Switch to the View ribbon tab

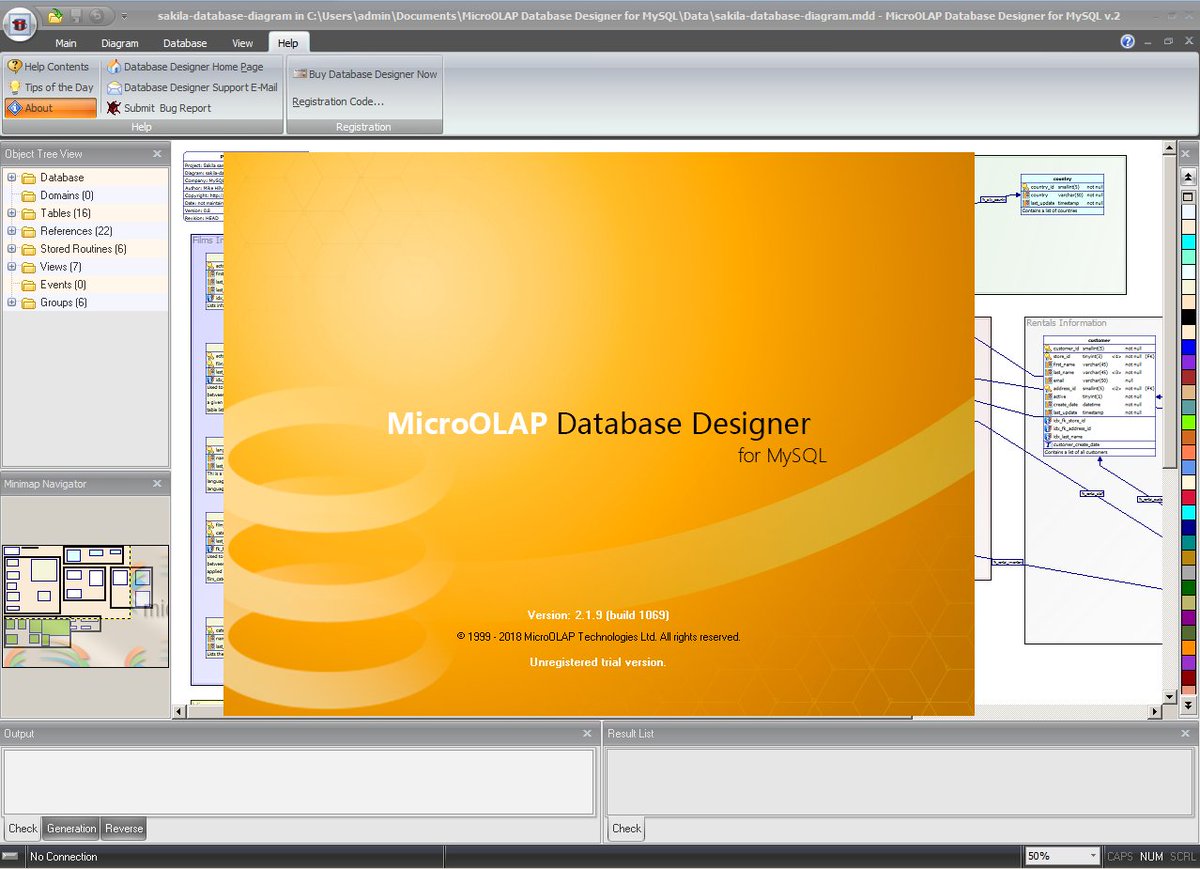pyautogui.click(x=243, y=43)
